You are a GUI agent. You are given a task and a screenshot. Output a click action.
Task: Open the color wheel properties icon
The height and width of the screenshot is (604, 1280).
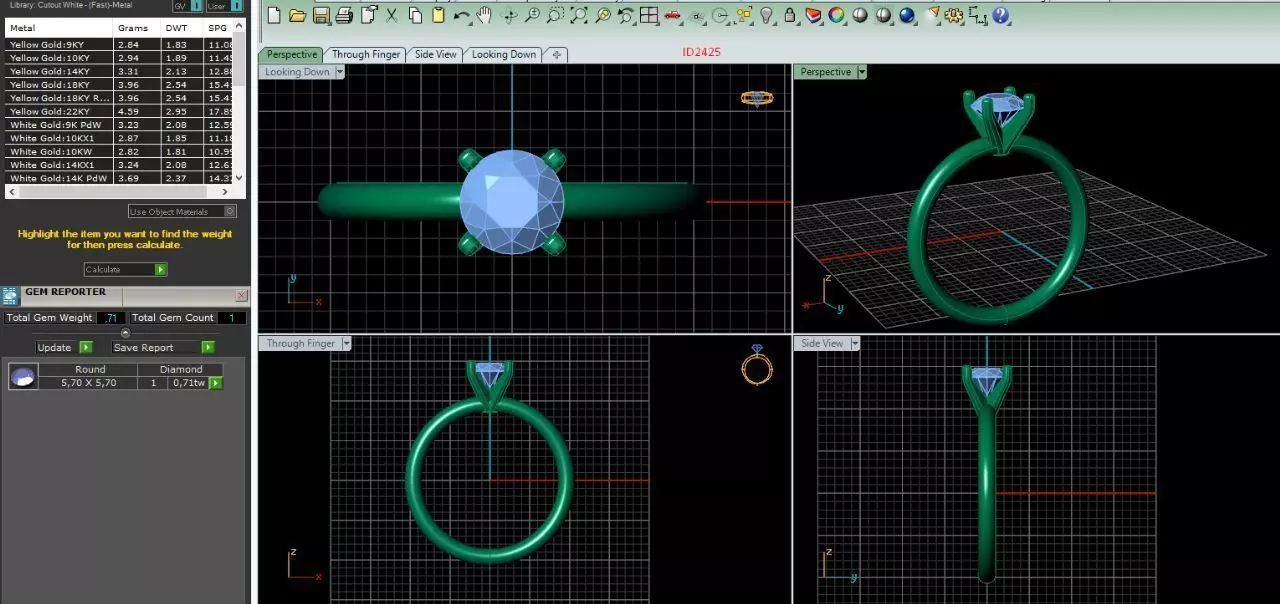coord(835,15)
